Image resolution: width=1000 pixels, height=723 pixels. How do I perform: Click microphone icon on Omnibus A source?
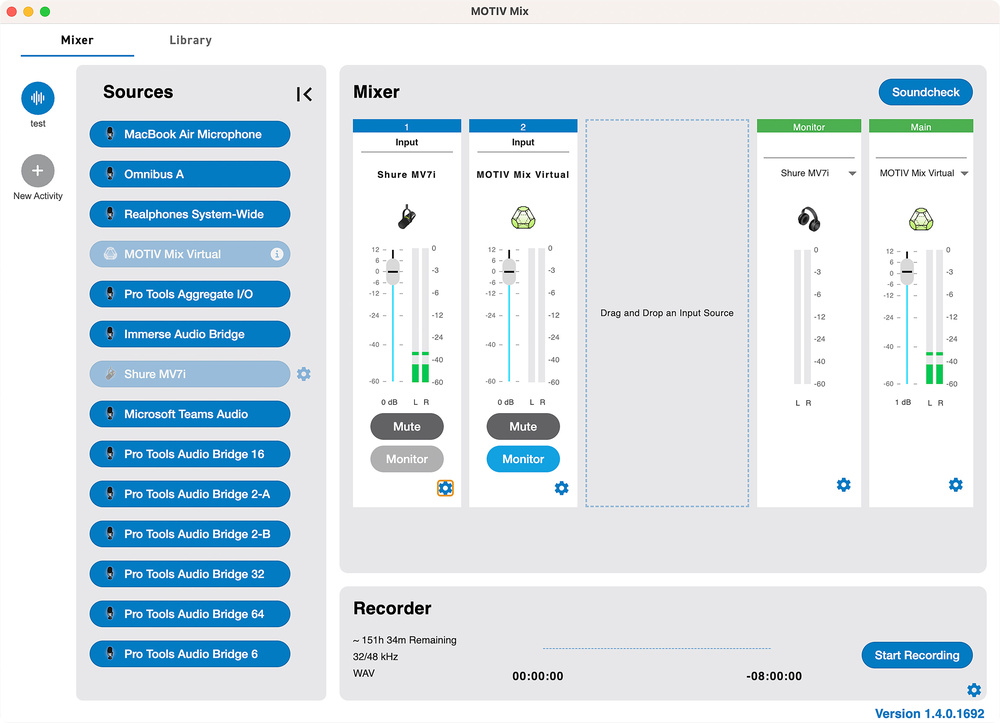pyautogui.click(x=110, y=173)
